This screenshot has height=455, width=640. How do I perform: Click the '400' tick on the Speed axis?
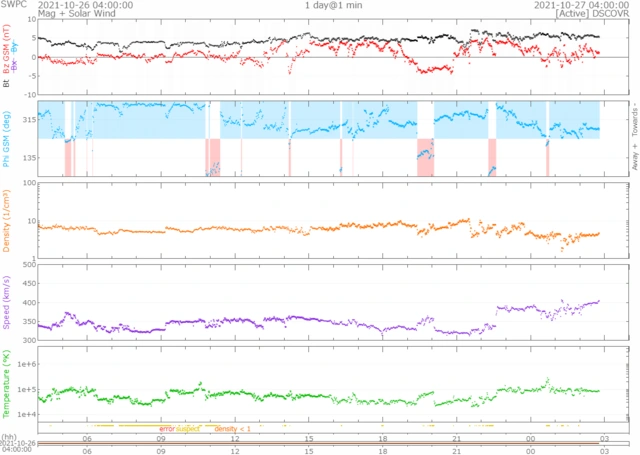click(x=30, y=303)
